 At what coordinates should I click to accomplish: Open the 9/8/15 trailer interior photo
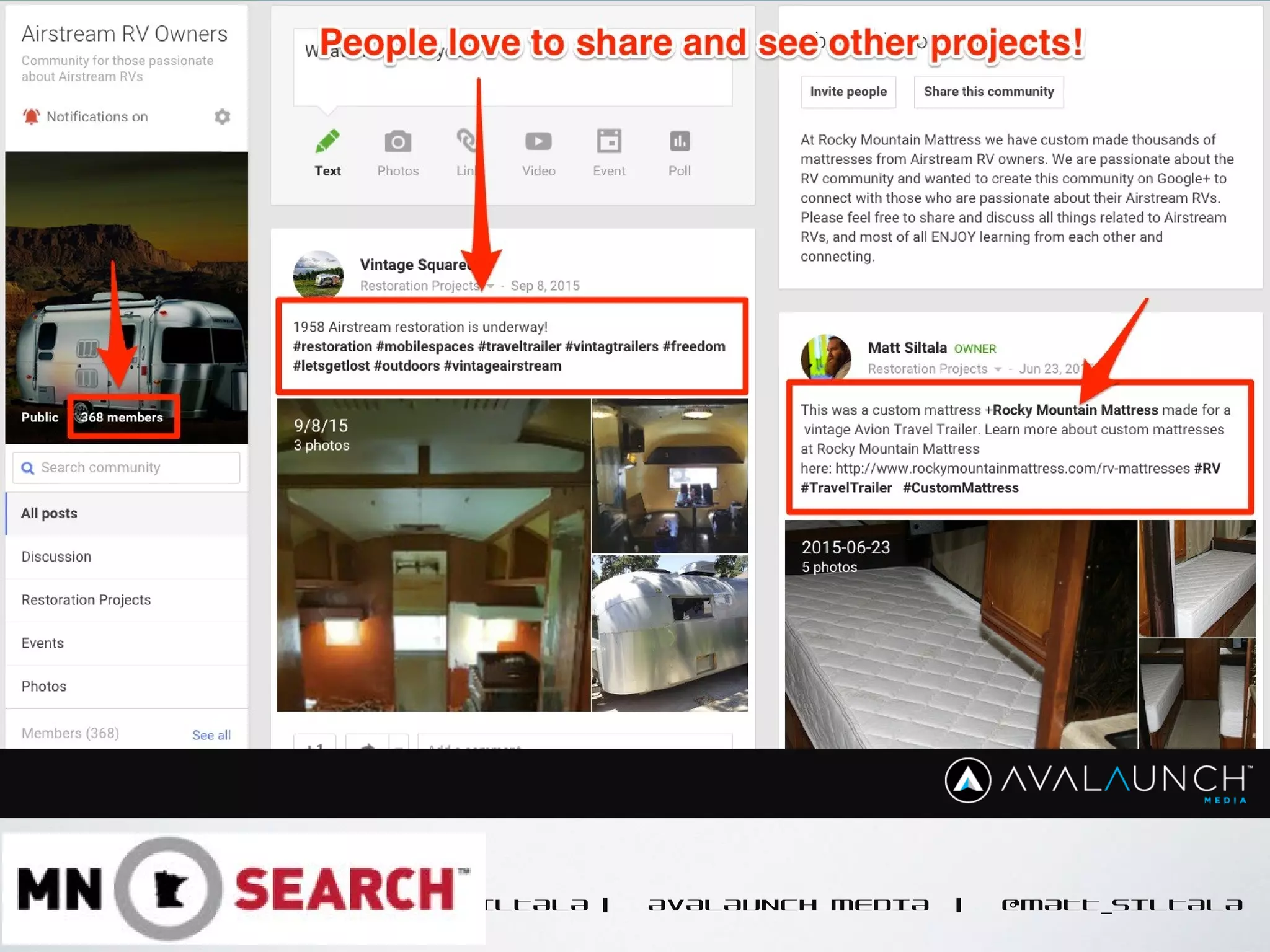click(x=433, y=555)
